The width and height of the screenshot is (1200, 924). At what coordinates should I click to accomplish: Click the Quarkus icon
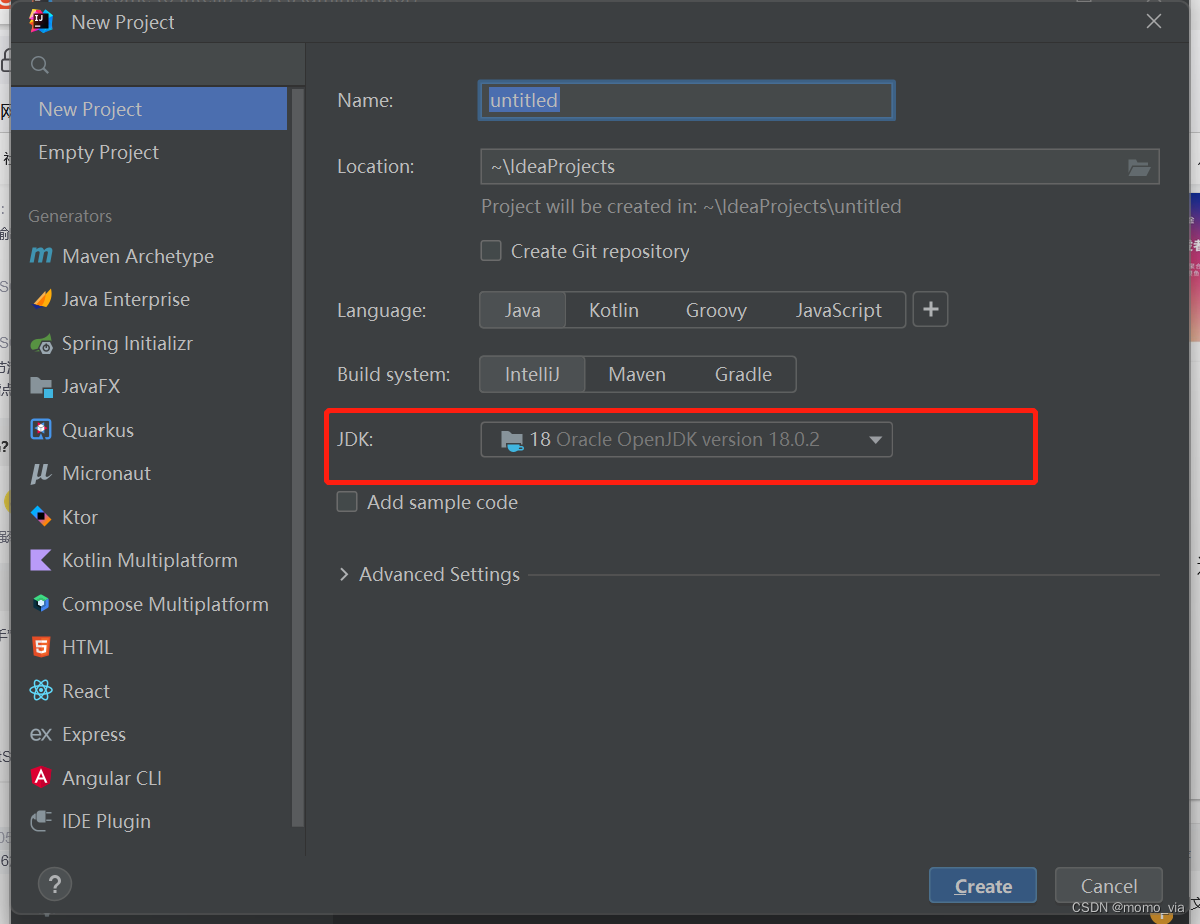[41, 430]
